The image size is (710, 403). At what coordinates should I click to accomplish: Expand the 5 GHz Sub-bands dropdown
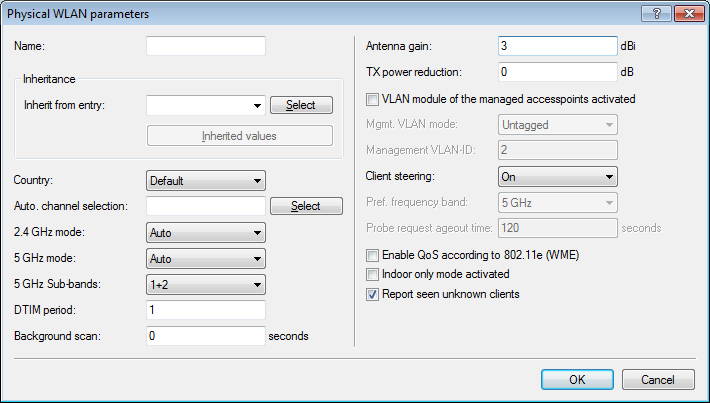205,284
